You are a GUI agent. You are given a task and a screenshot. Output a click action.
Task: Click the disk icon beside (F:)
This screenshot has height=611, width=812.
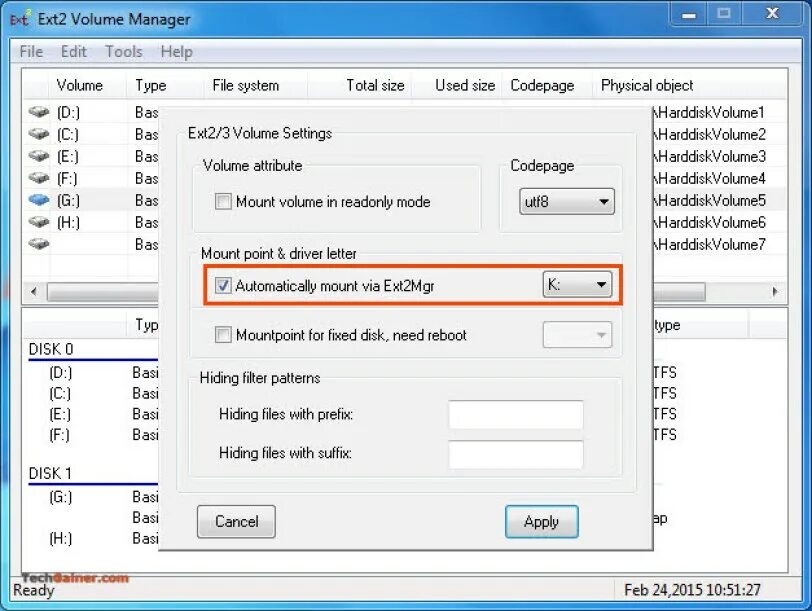click(37, 178)
